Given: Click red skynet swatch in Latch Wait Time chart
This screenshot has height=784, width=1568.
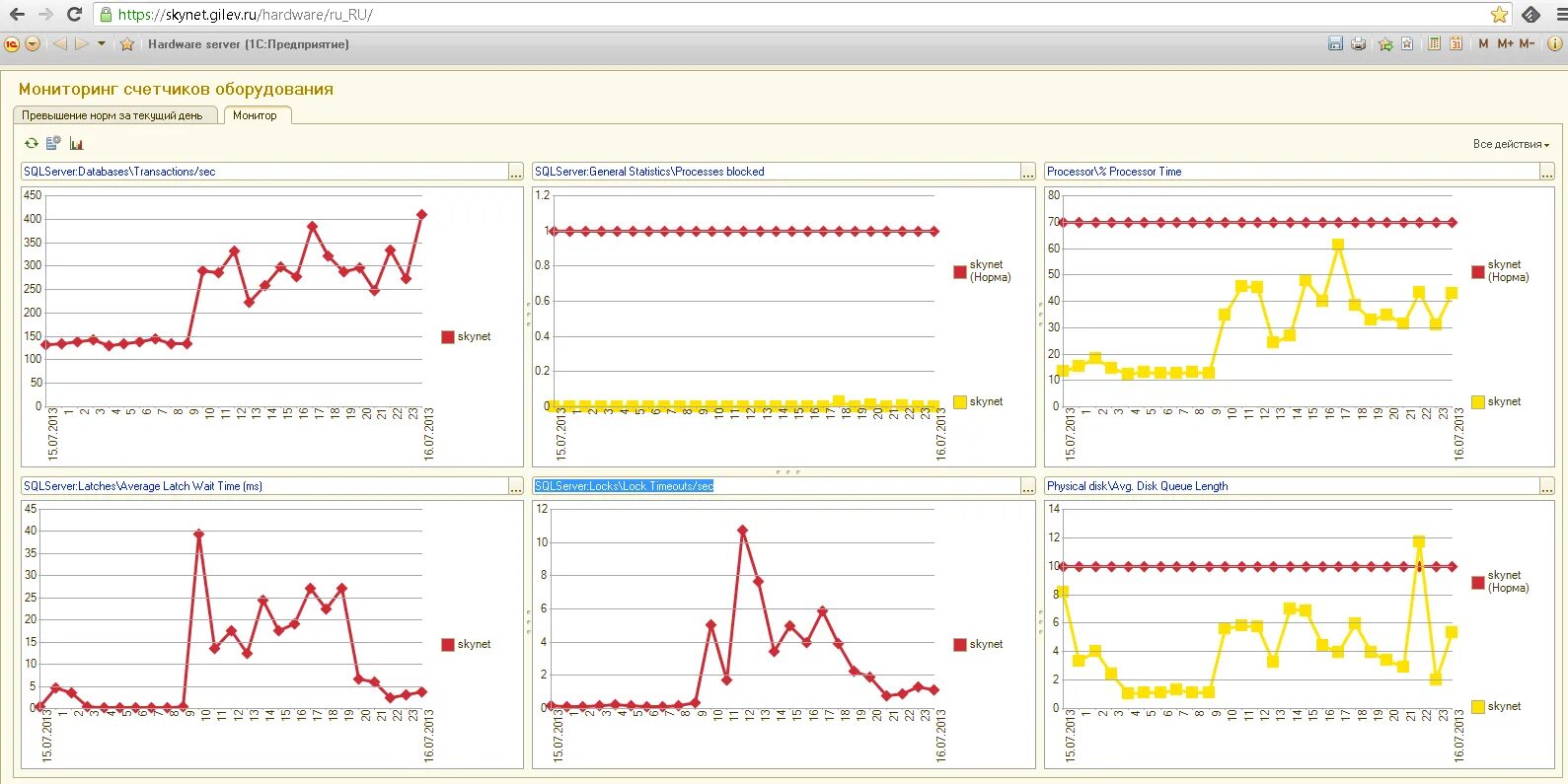Looking at the screenshot, I should 448,645.
